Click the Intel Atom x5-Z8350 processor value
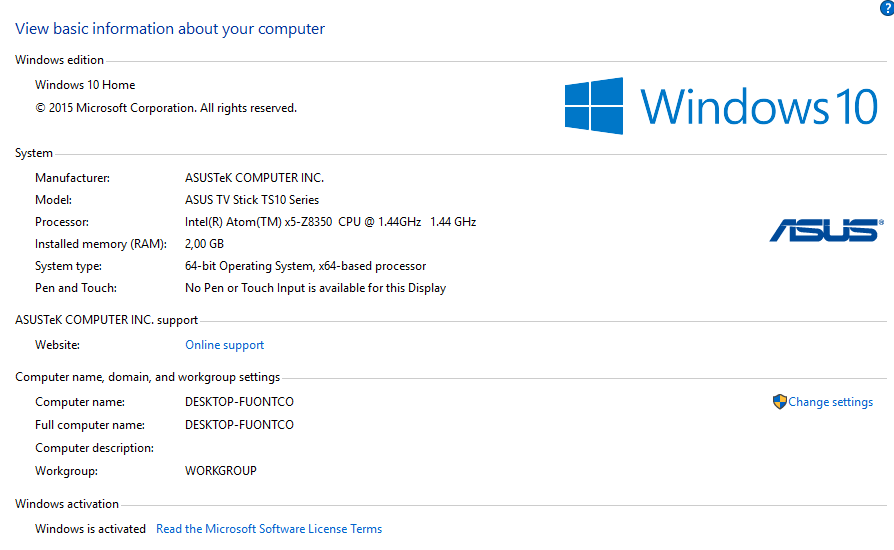Viewport: 894px width, 550px height. (x=330, y=222)
